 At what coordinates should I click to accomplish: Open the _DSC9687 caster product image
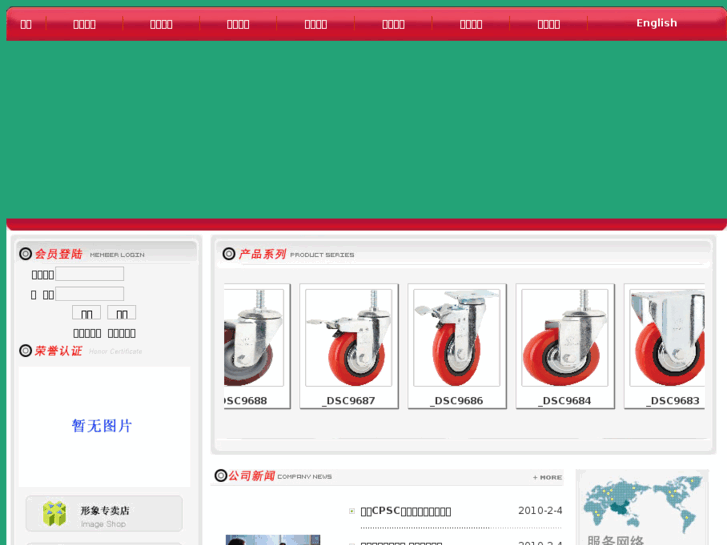point(349,338)
